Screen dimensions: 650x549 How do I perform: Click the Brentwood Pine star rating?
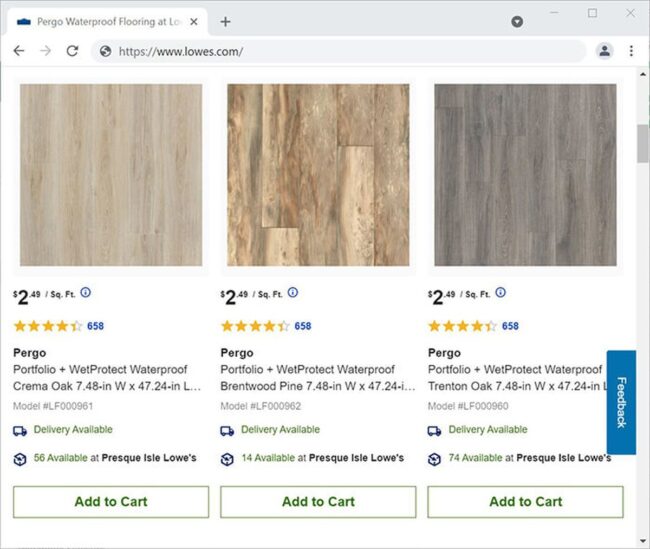255,326
